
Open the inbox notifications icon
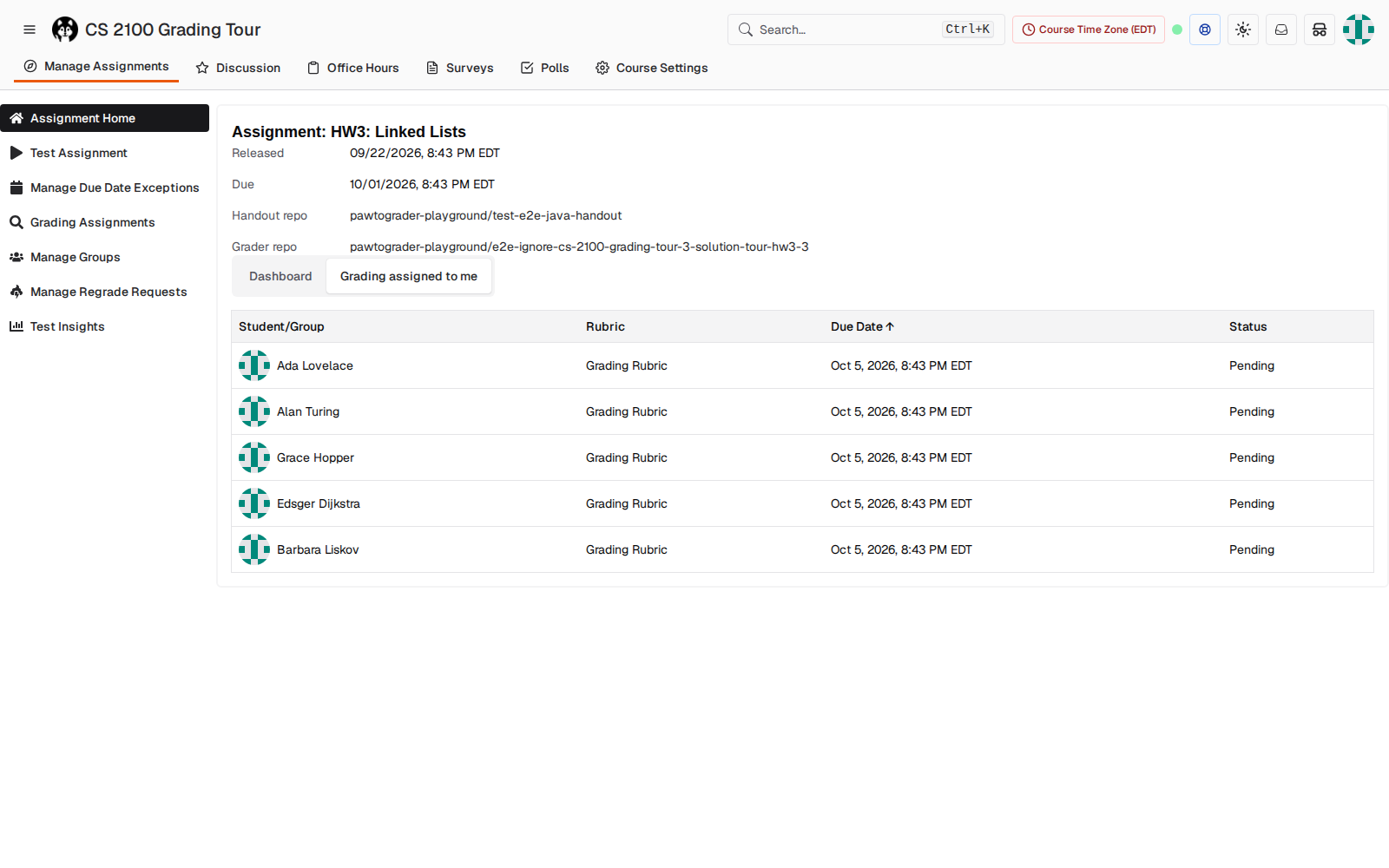pos(1281,30)
